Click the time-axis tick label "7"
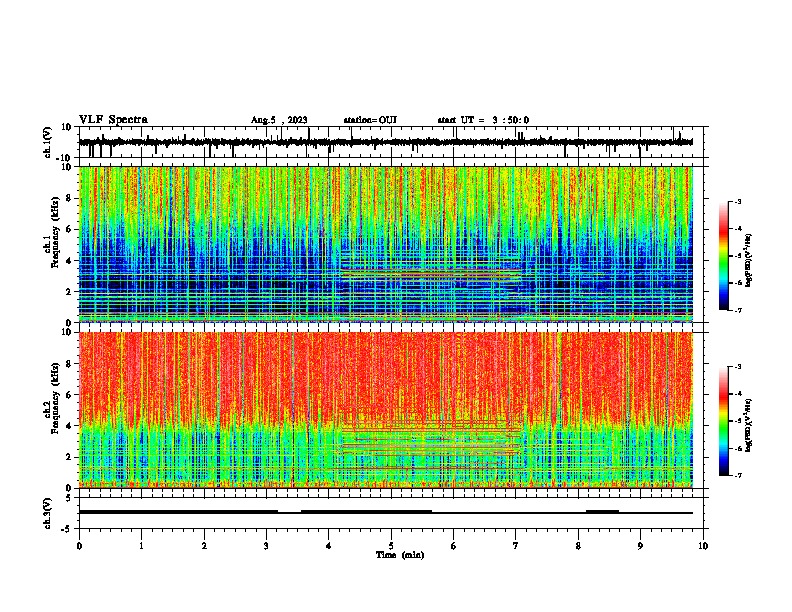The height and width of the screenshot is (612, 792). pos(516,546)
